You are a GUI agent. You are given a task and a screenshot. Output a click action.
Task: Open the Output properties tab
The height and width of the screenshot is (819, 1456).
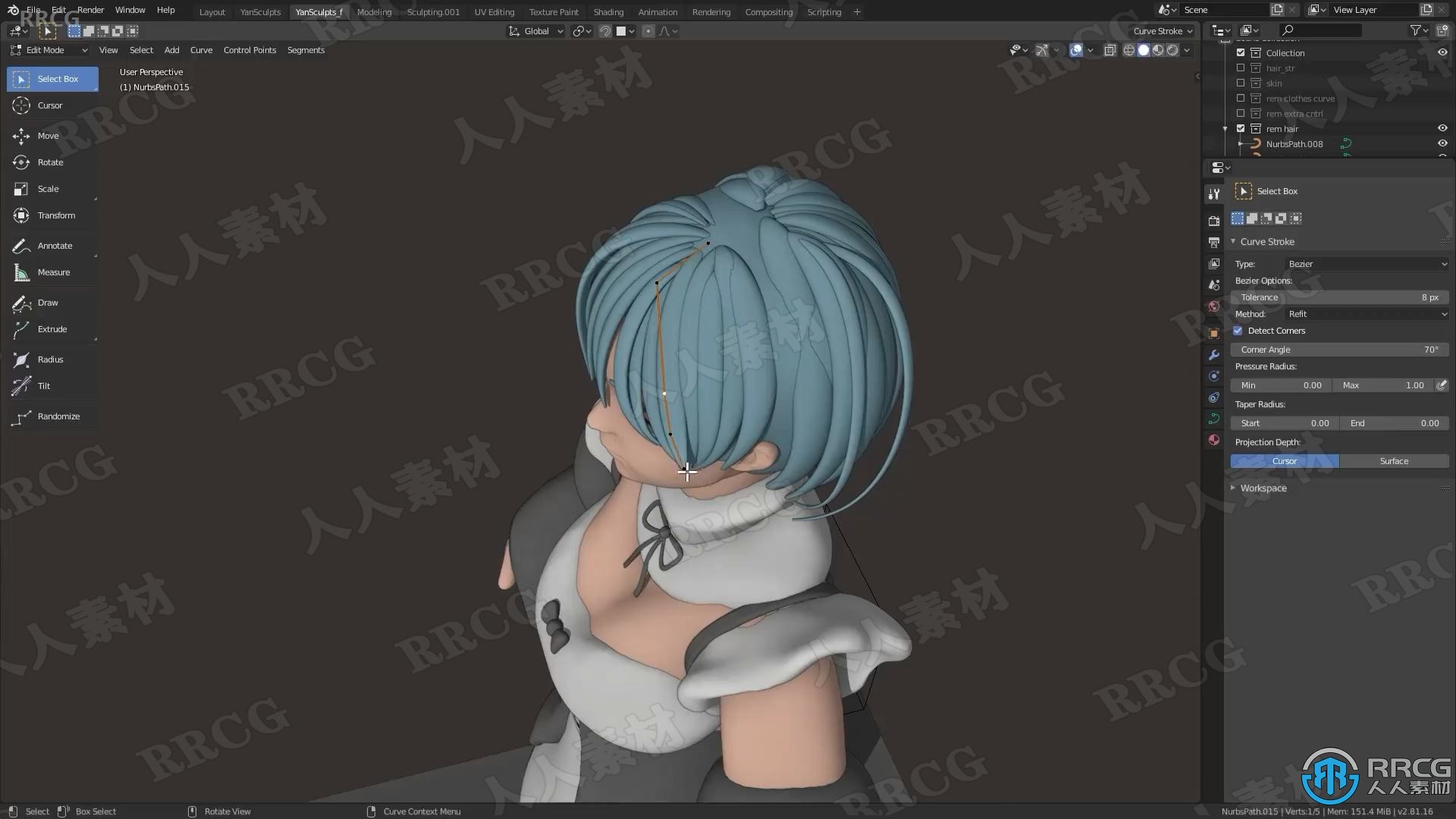1214,242
